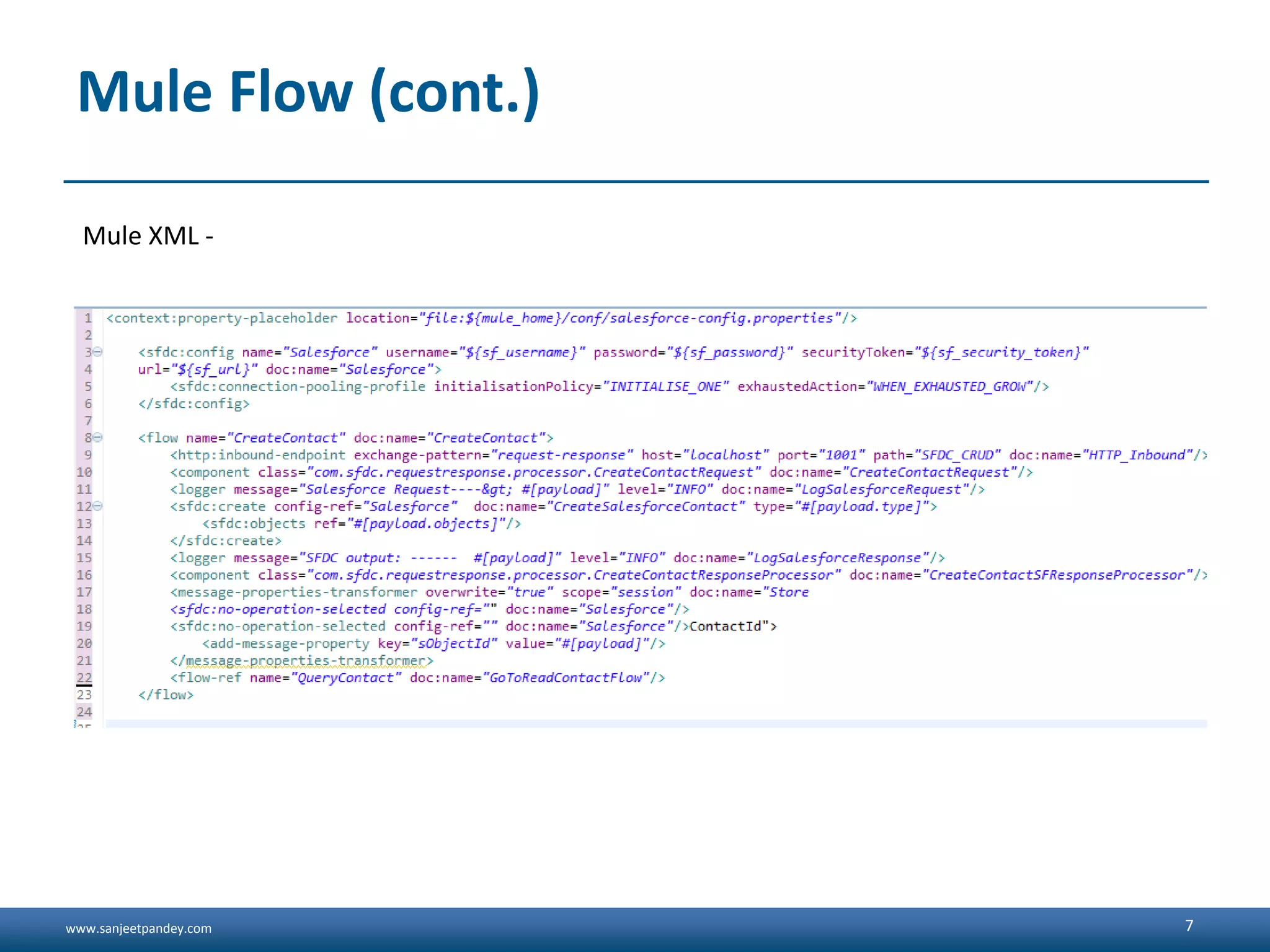Click the message-properties-transformer tag on line 17
Viewport: 1270px width, 952px height.
click(x=293, y=593)
